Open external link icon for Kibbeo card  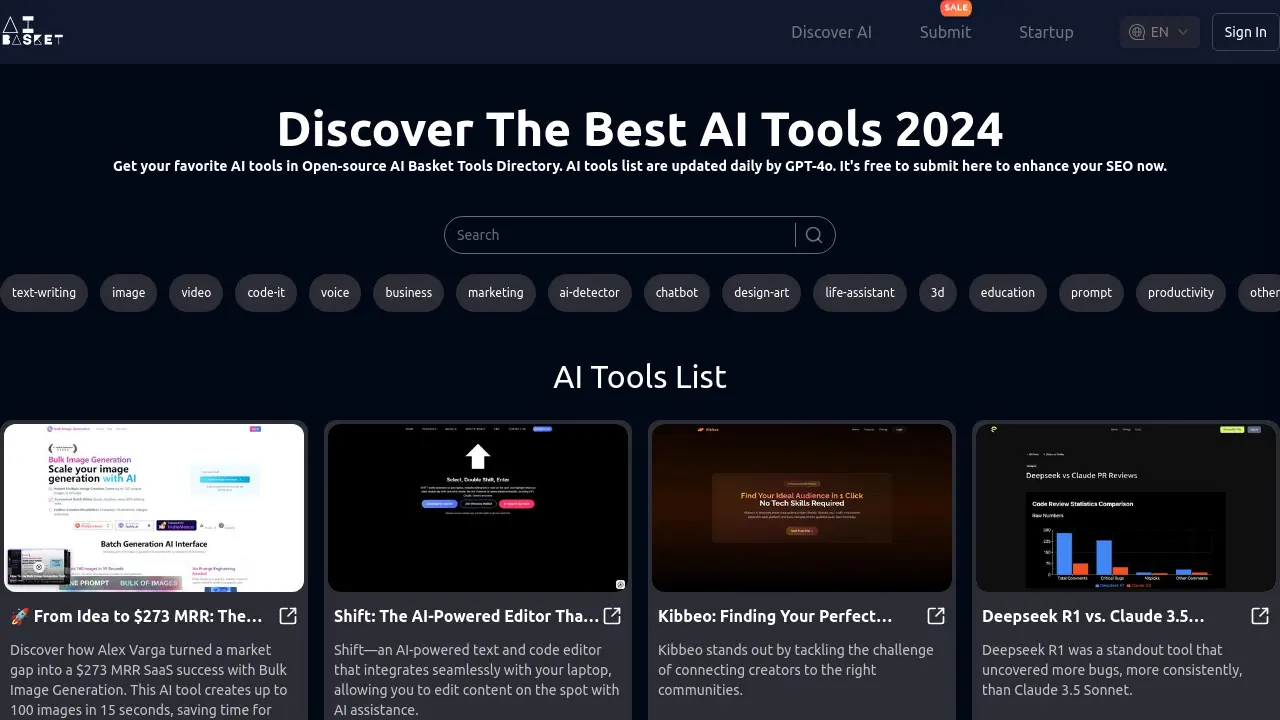point(936,616)
